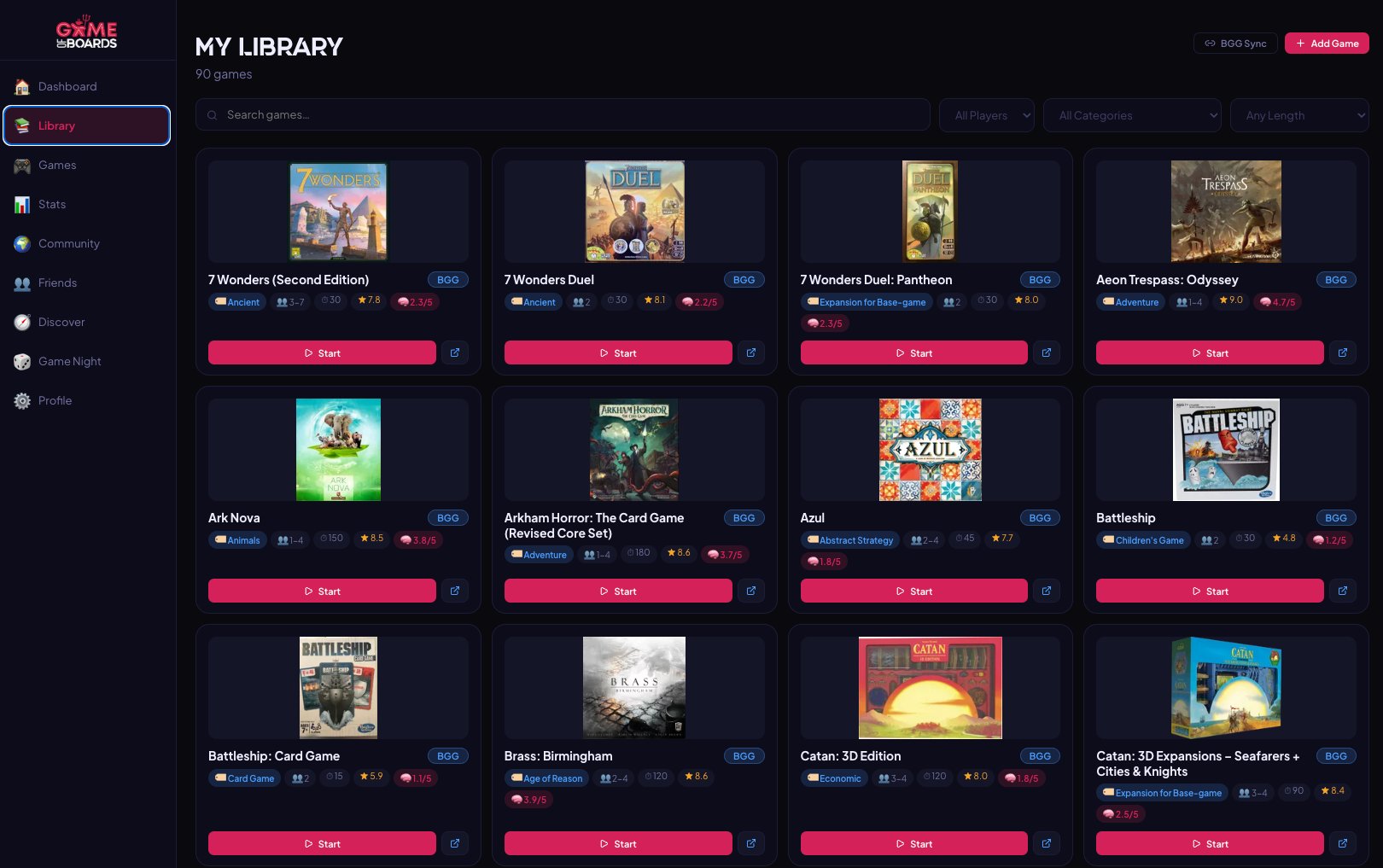The image size is (1383, 868).
Task: Click Abstract Strategy tag on Azul
Action: (850, 540)
